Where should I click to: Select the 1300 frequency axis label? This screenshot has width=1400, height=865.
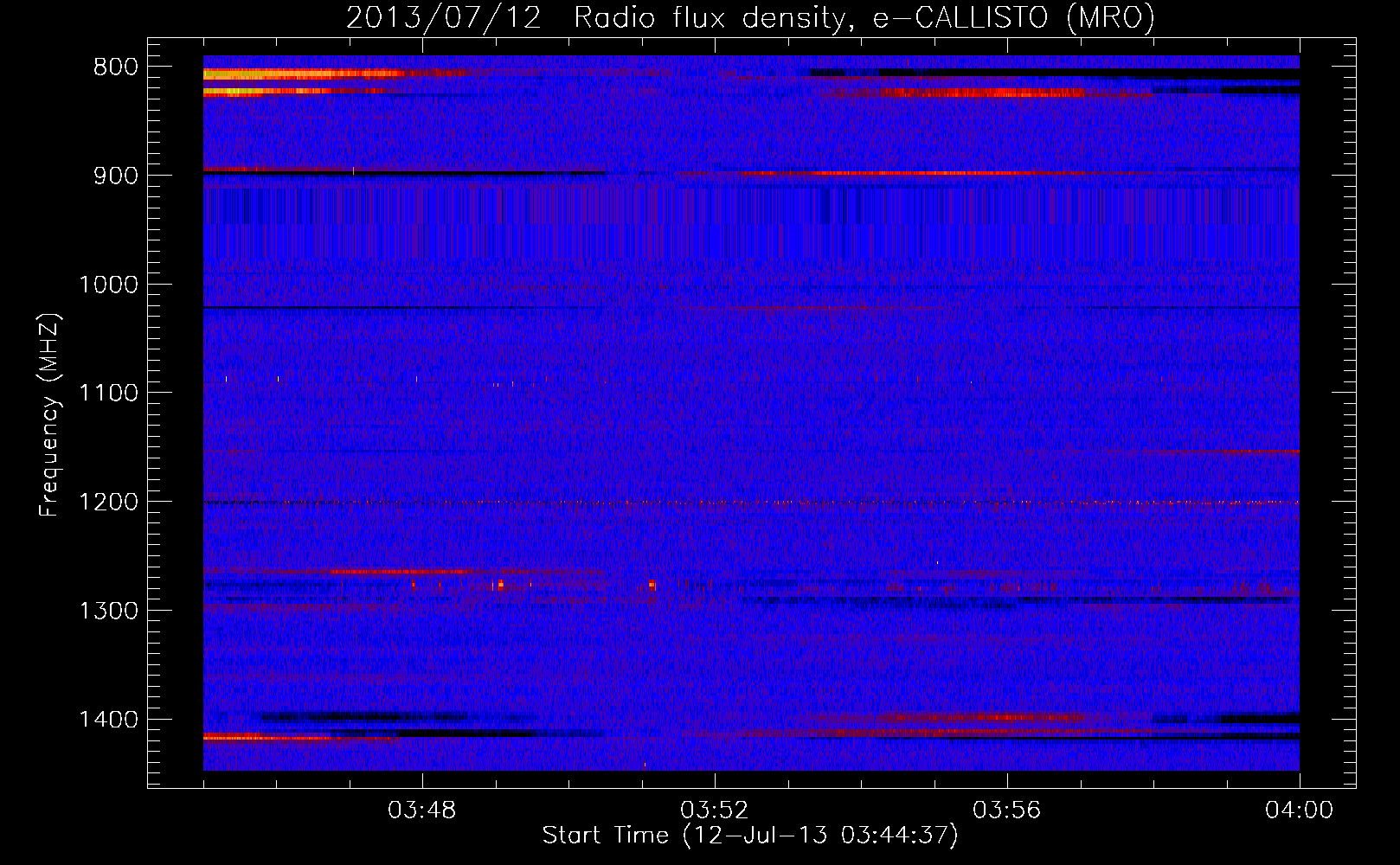click(x=108, y=612)
